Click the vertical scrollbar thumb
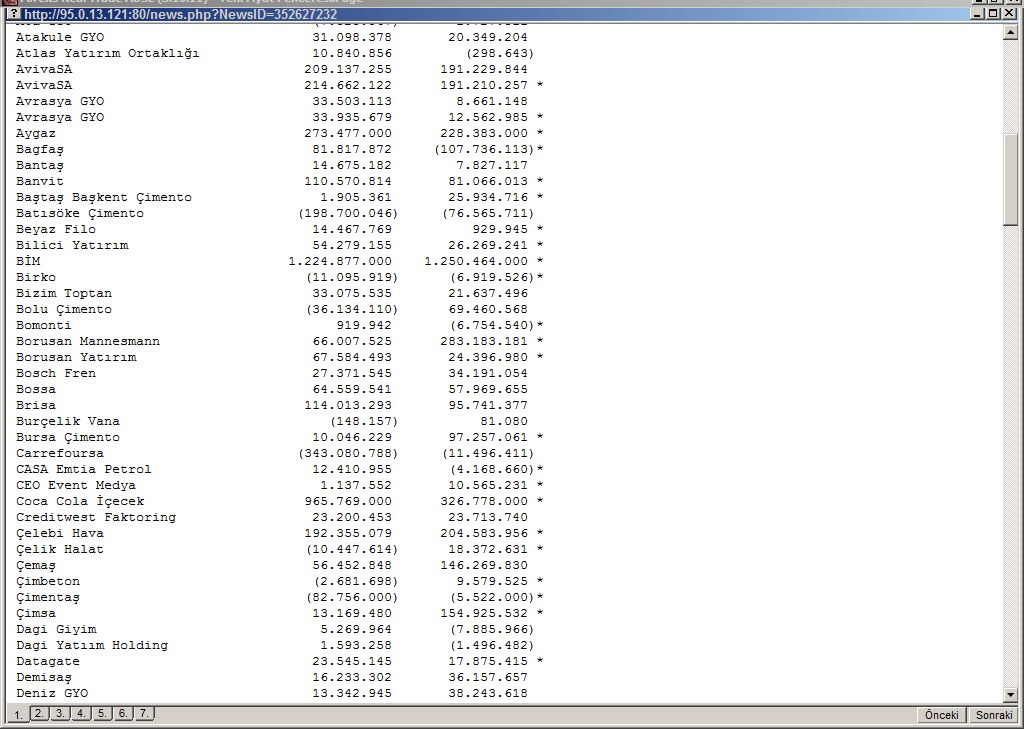Screen dimensions: 1024x729 (1011, 180)
